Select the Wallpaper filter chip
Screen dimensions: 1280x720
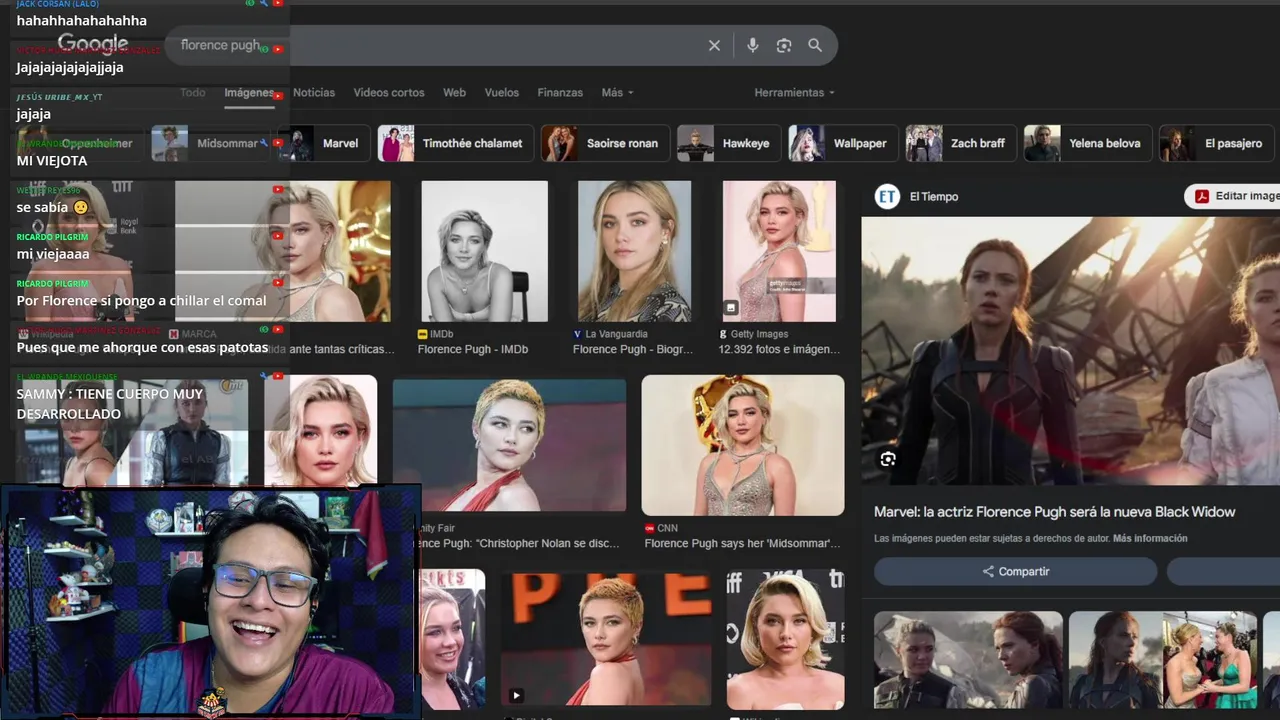843,143
